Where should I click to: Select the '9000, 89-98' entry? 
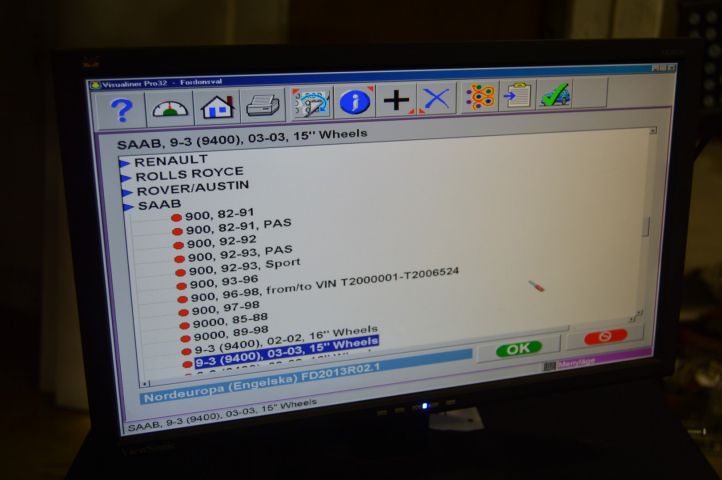point(231,333)
